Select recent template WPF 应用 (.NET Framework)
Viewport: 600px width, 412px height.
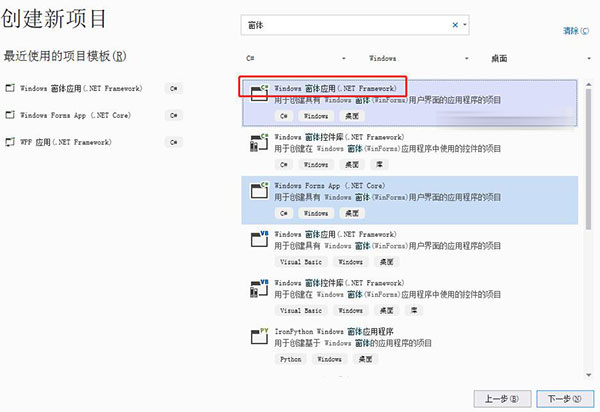pos(66,142)
